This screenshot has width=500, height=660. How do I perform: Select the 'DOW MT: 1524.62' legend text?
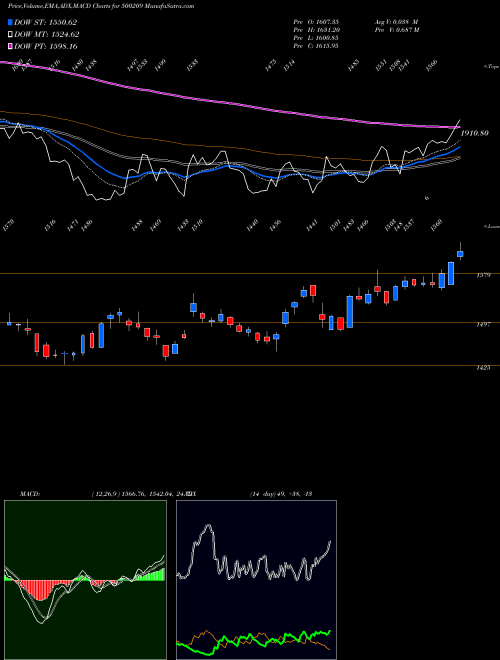click(x=47, y=35)
